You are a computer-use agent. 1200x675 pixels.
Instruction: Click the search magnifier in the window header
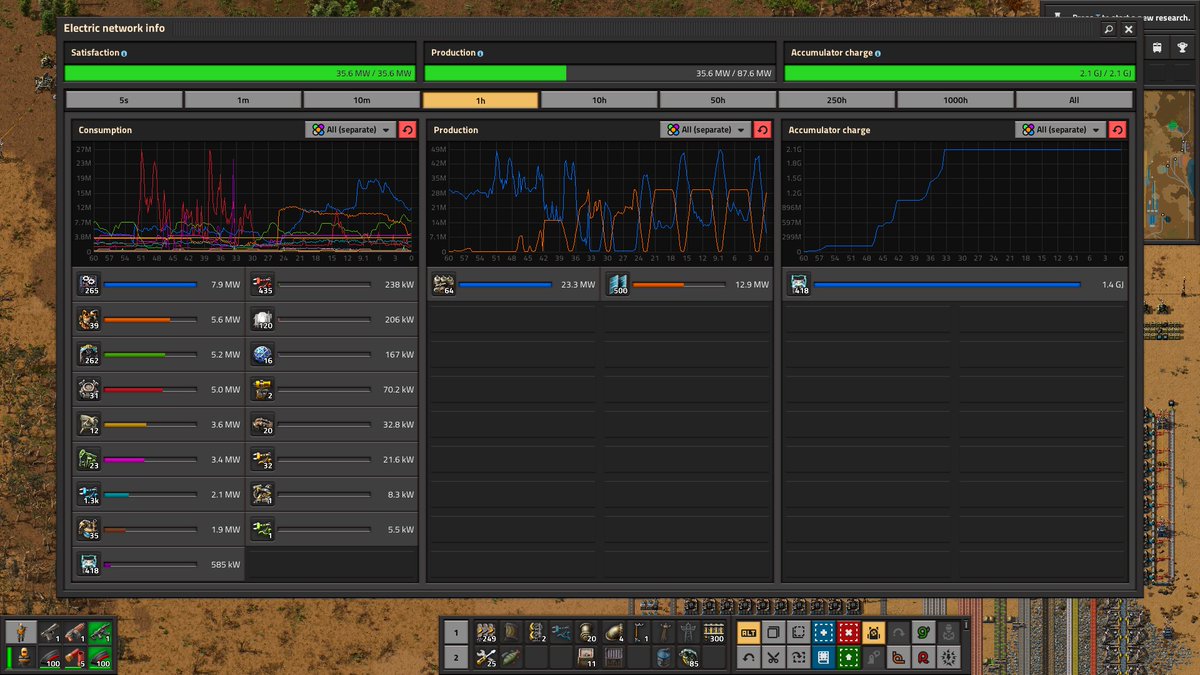pos(1108,30)
